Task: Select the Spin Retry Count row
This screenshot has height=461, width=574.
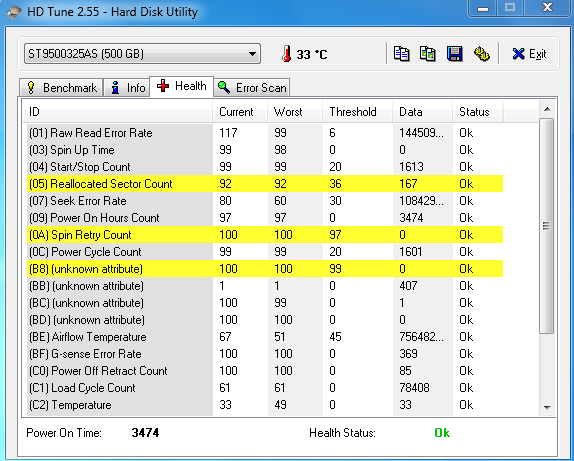Action: 265,234
